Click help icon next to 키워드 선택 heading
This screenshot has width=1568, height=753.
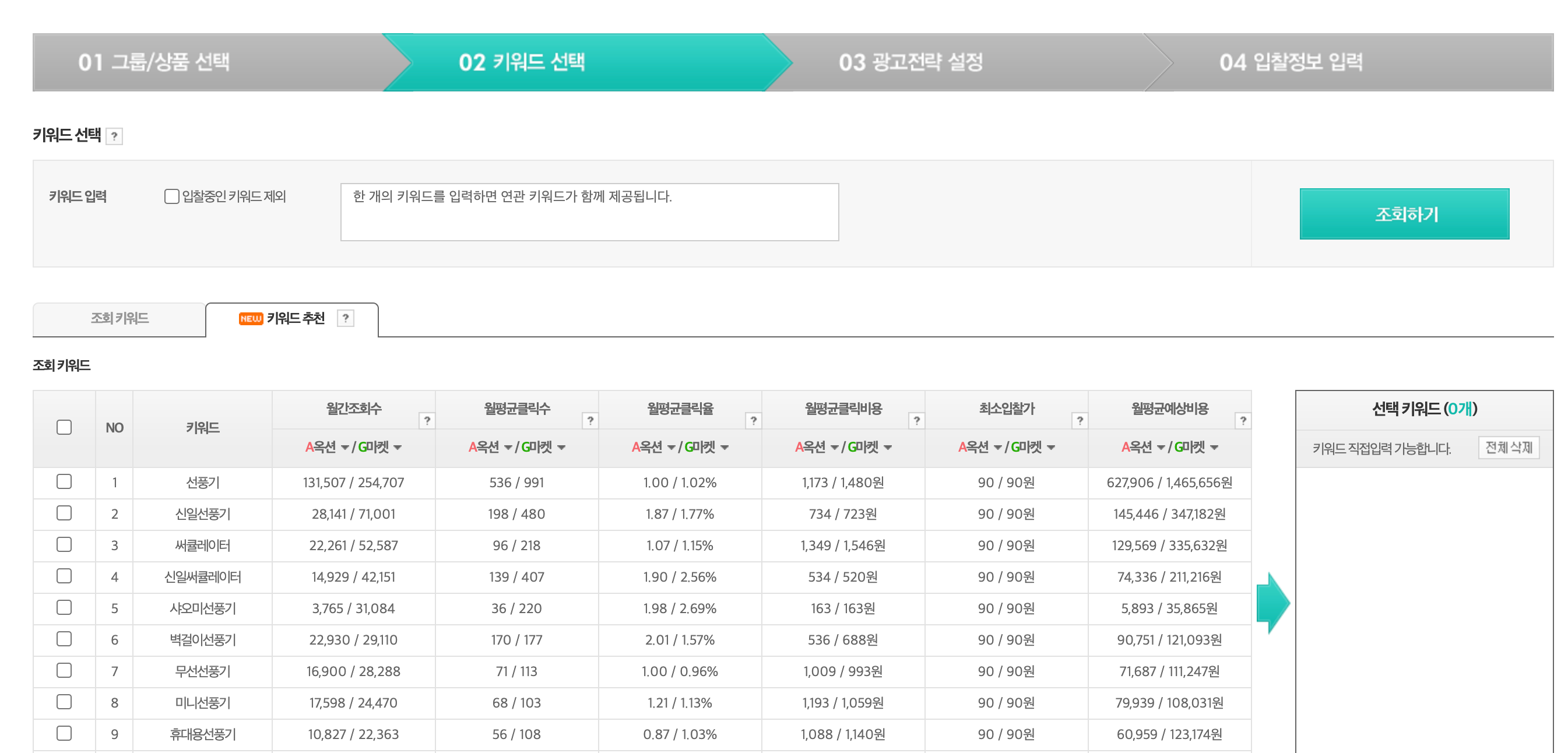click(114, 136)
